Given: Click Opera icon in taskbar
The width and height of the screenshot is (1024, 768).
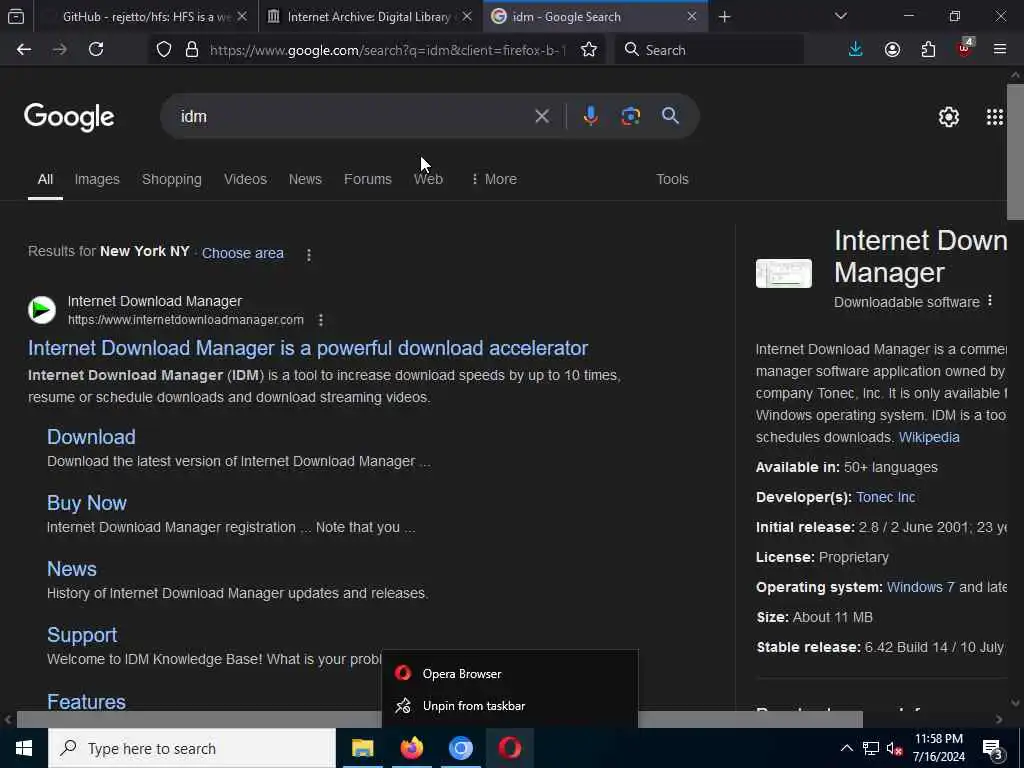Looking at the screenshot, I should 510,748.
